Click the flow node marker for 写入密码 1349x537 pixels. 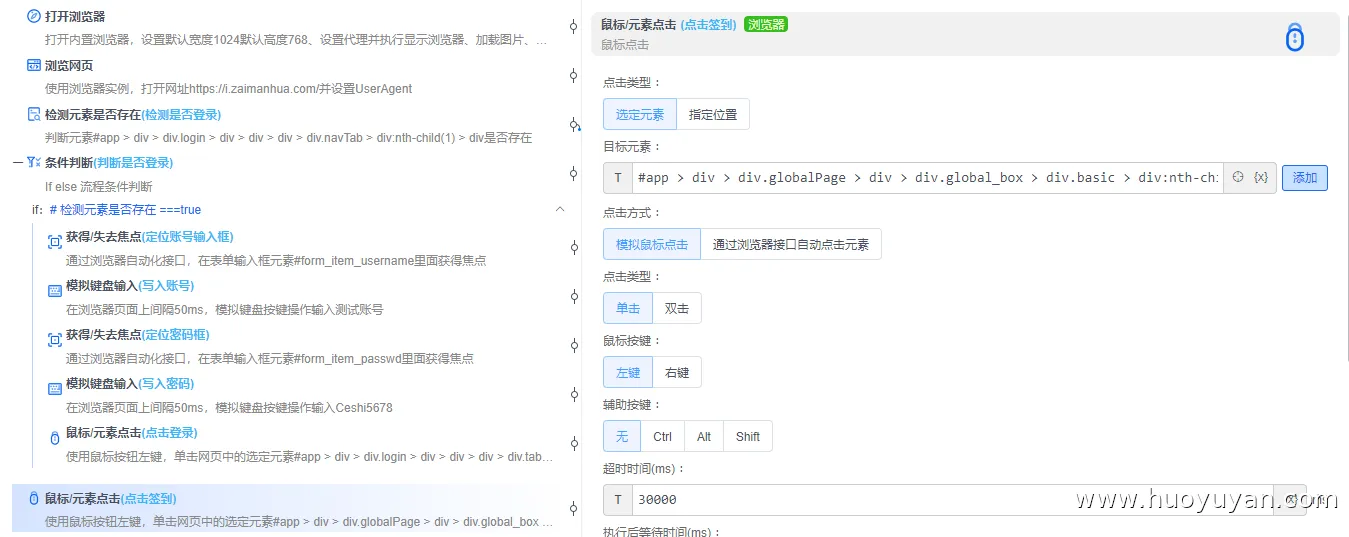pyautogui.click(x=574, y=394)
